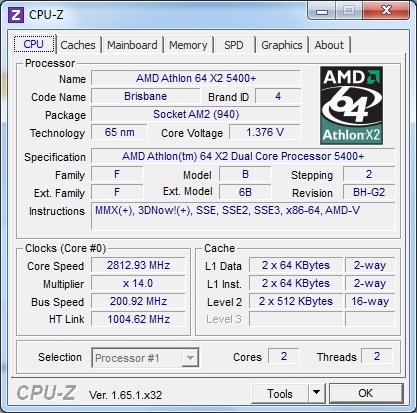Viewport: 417px width, 413px height.
Task: Click the L1 Data size 2 x 64 KBytes
Action: [x=296, y=265]
